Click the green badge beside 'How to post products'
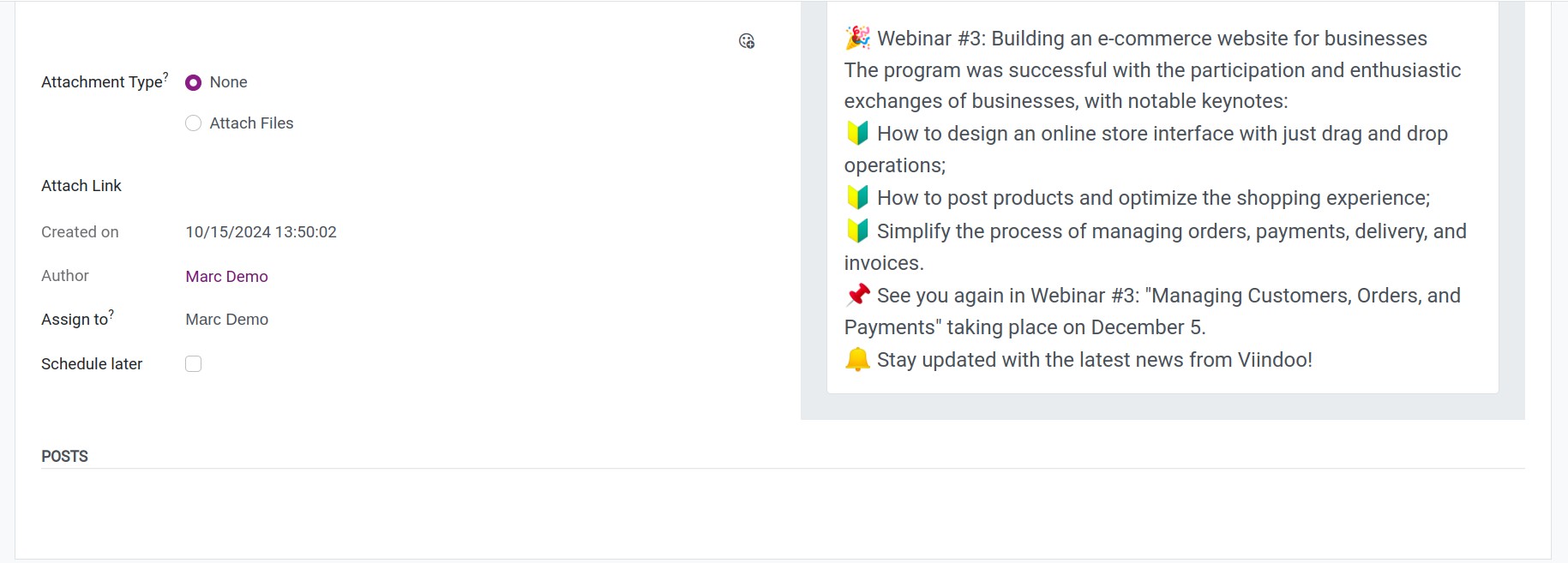Viewport: 1568px width, 563px height. pyautogui.click(x=857, y=197)
